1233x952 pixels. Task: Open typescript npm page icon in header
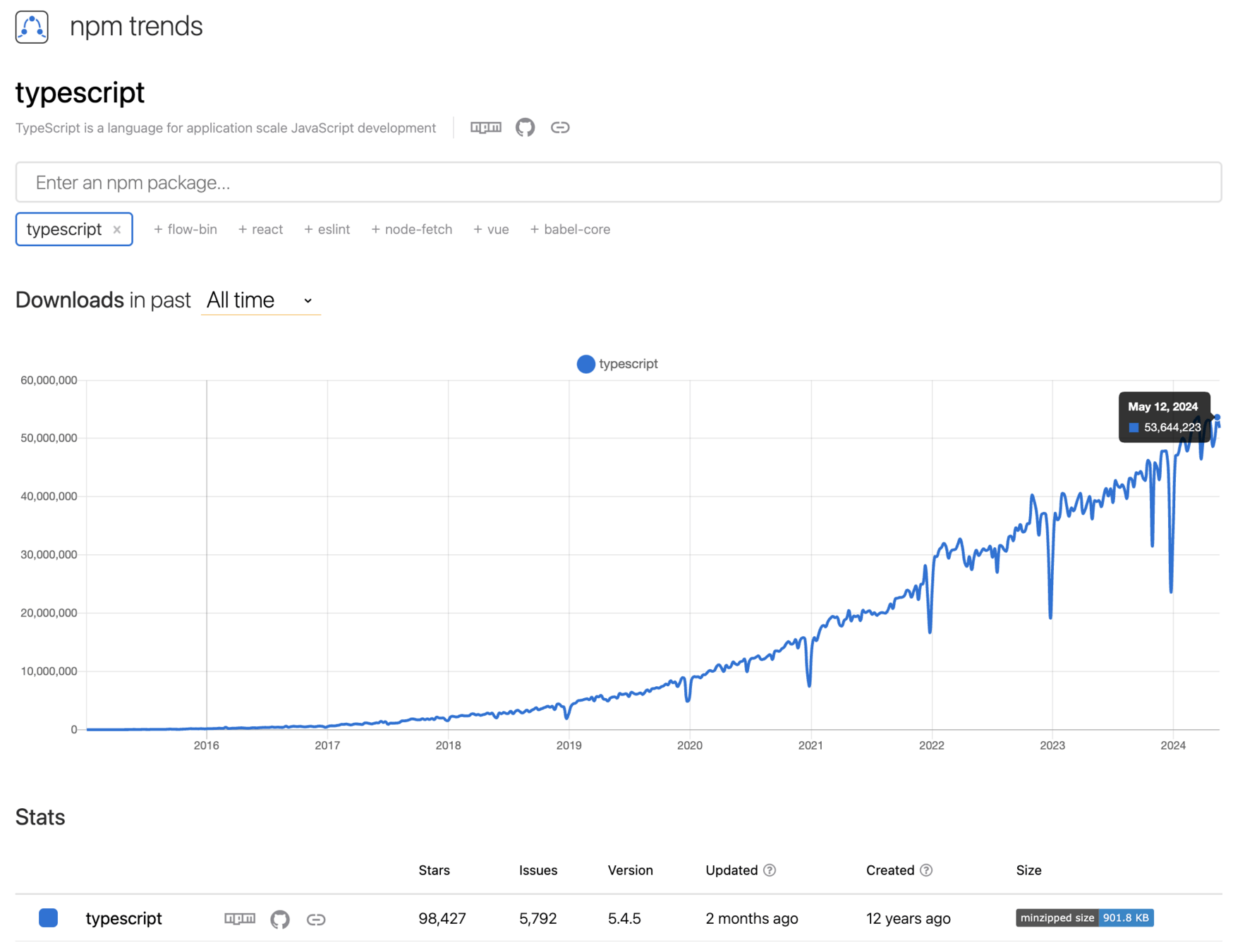tap(486, 128)
